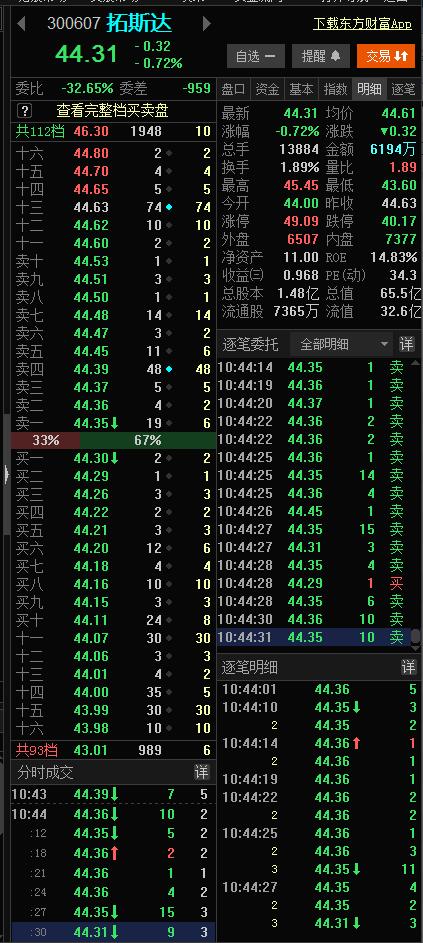The width and height of the screenshot is (423, 943).
Task: Click the 33% sell ratio bar
Action: point(46,440)
